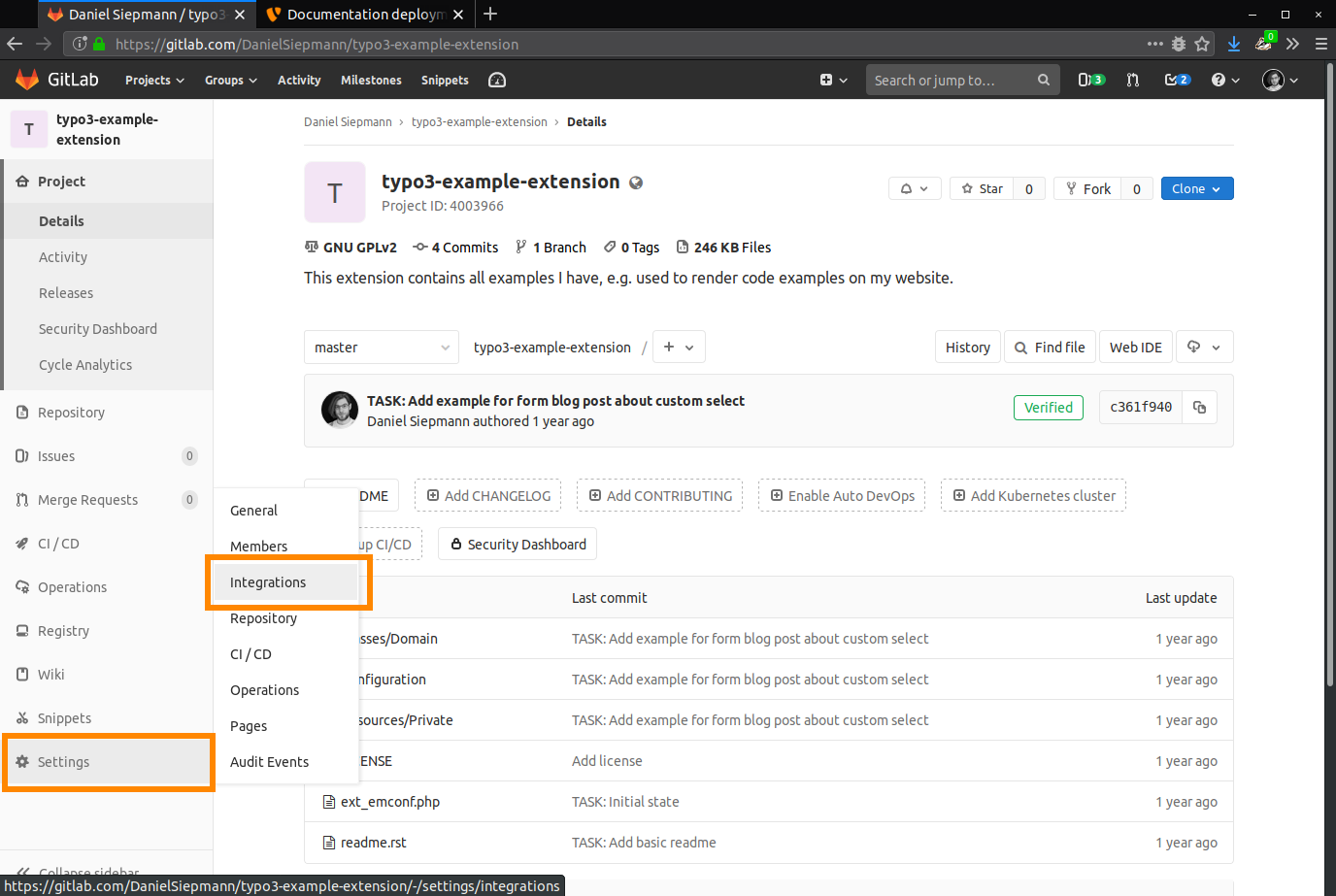The height and width of the screenshot is (896, 1336).
Task: Close the Daniel Siepmann typo3 tab
Action: (240, 15)
